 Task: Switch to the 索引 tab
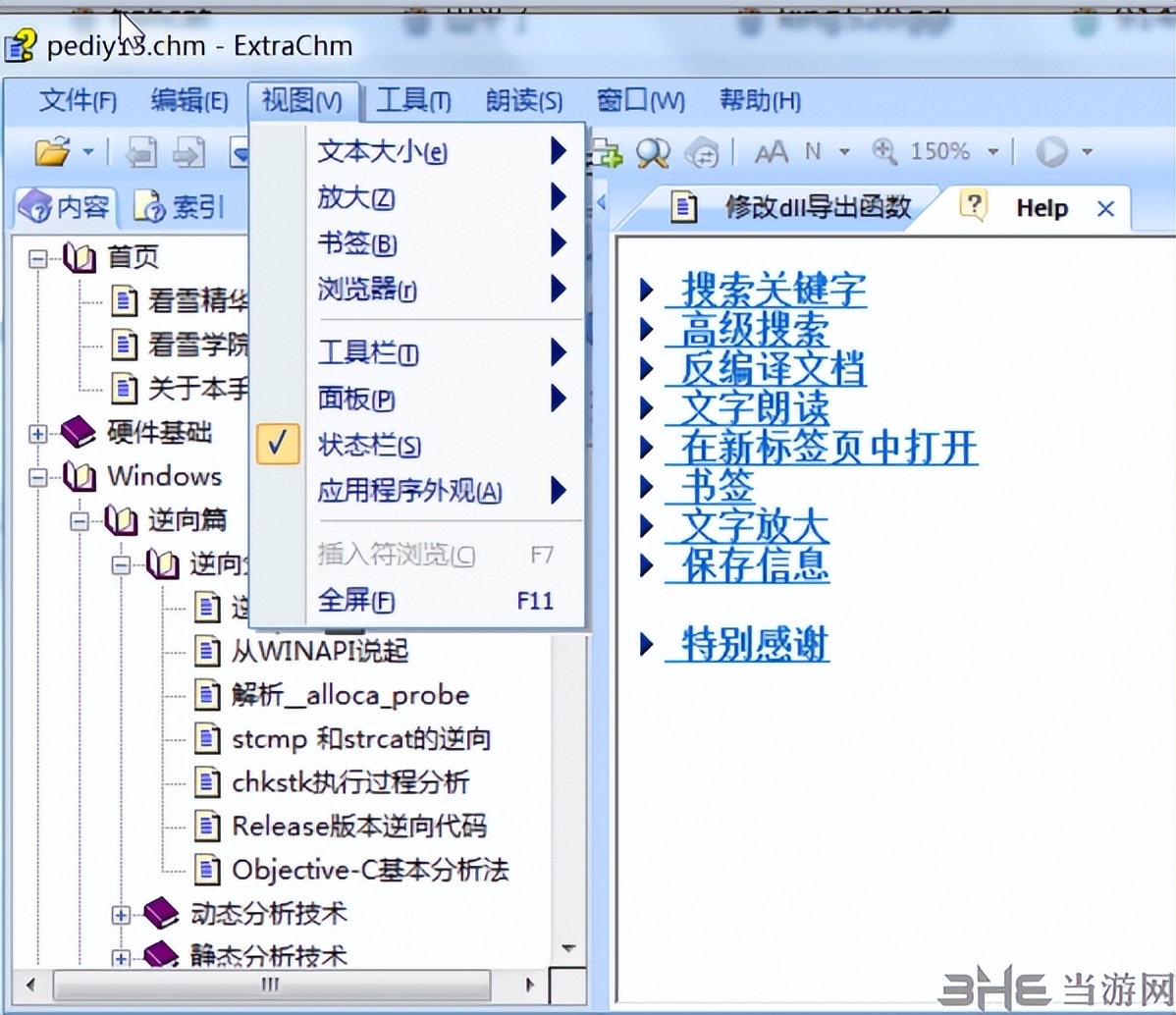(x=180, y=207)
